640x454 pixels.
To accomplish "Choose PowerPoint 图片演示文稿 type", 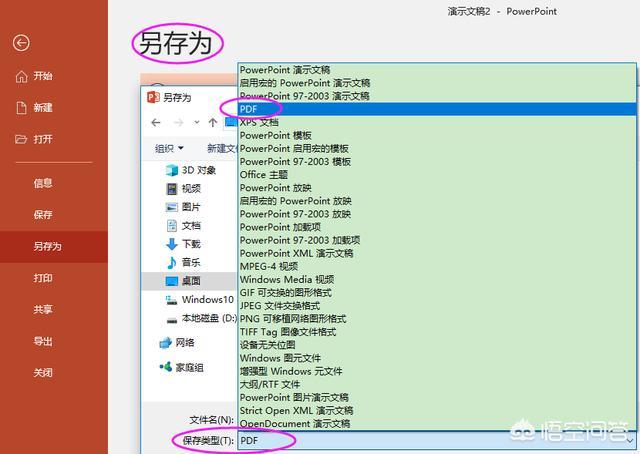I will [437, 397].
